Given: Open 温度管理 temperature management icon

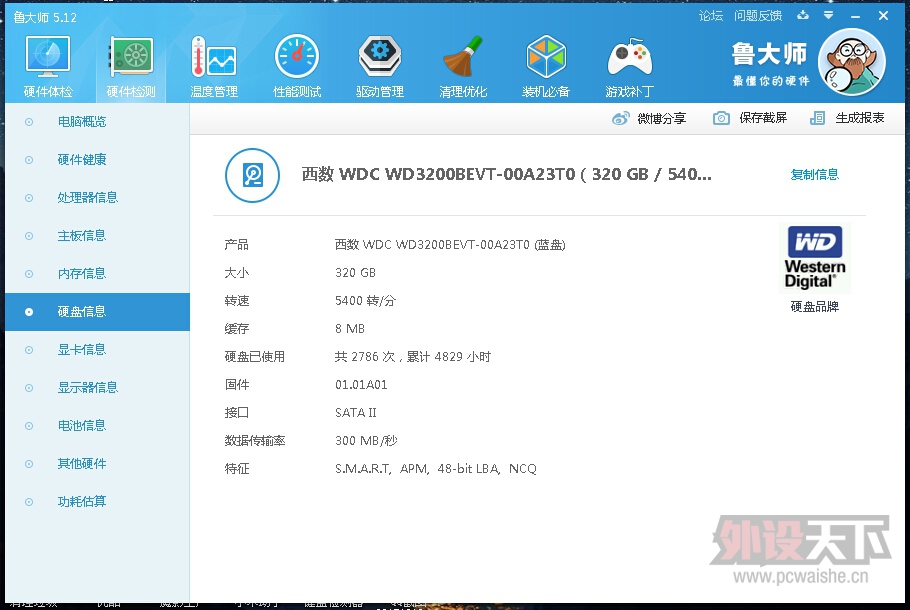Looking at the screenshot, I should (214, 57).
